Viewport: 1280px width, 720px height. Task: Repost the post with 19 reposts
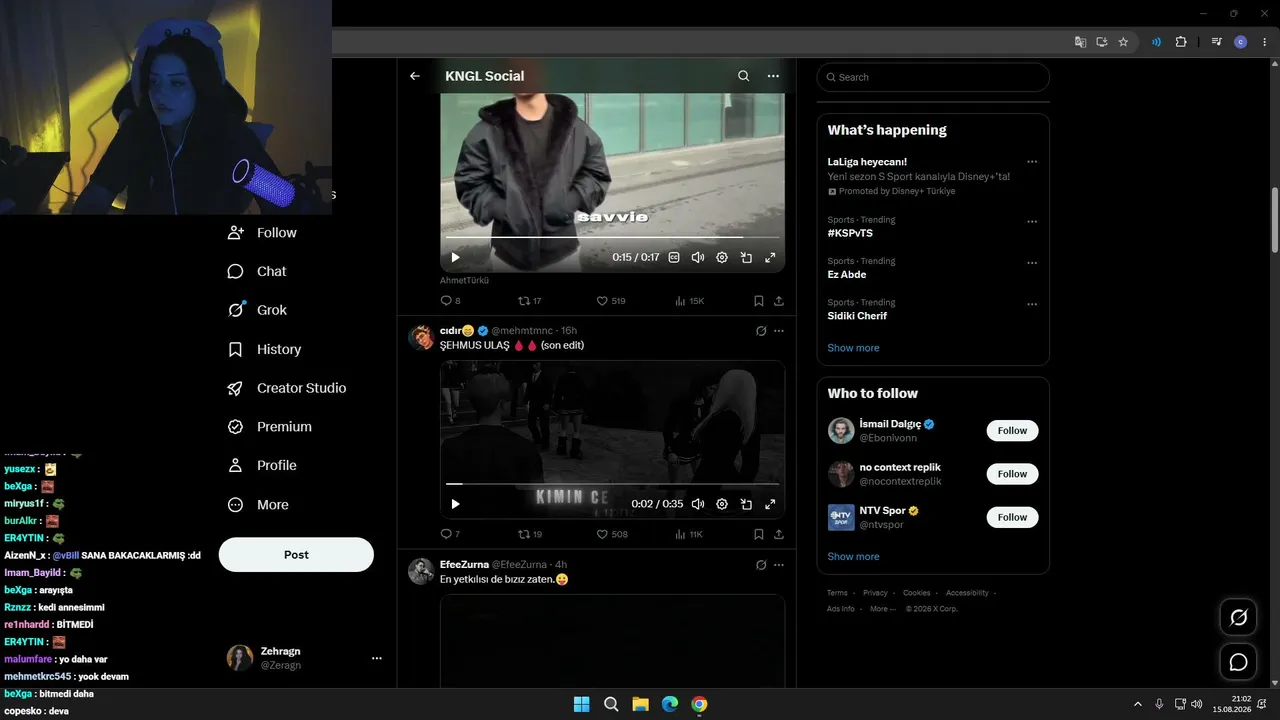pos(529,534)
